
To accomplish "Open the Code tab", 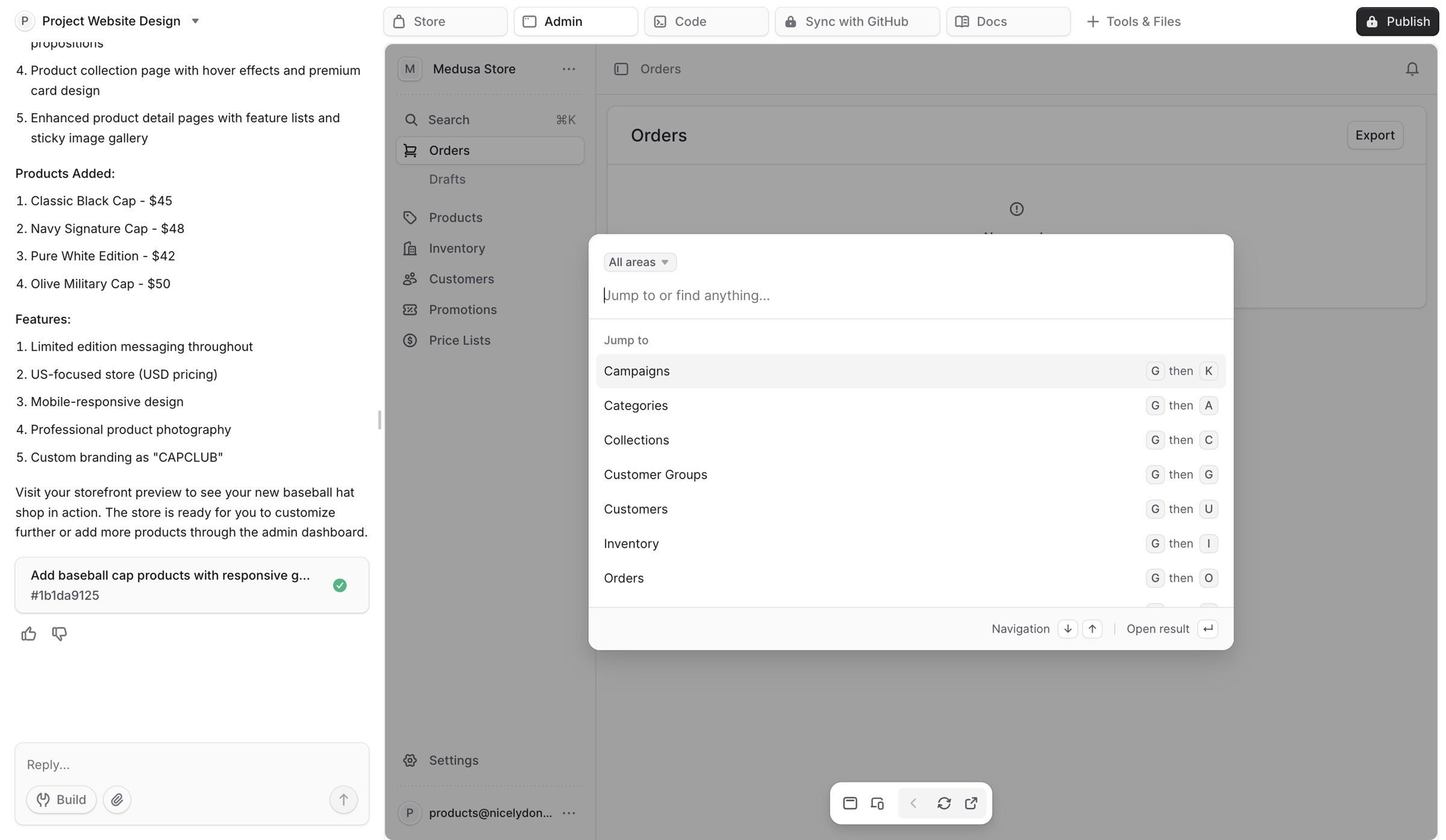I will pyautogui.click(x=706, y=21).
